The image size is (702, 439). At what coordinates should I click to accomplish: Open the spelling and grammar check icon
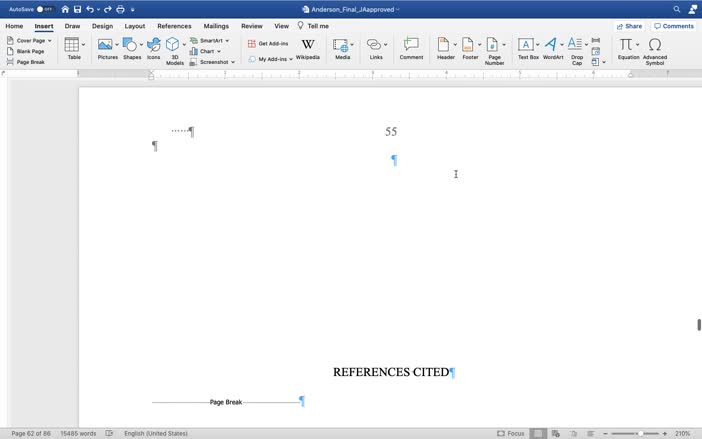click(x=109, y=434)
